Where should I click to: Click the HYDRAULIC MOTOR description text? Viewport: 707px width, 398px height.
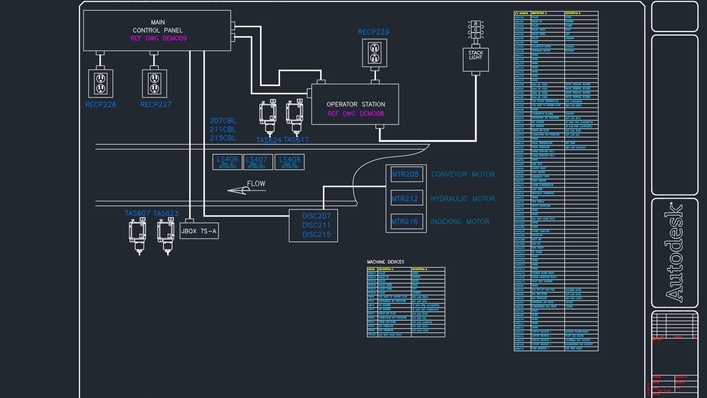tap(463, 199)
